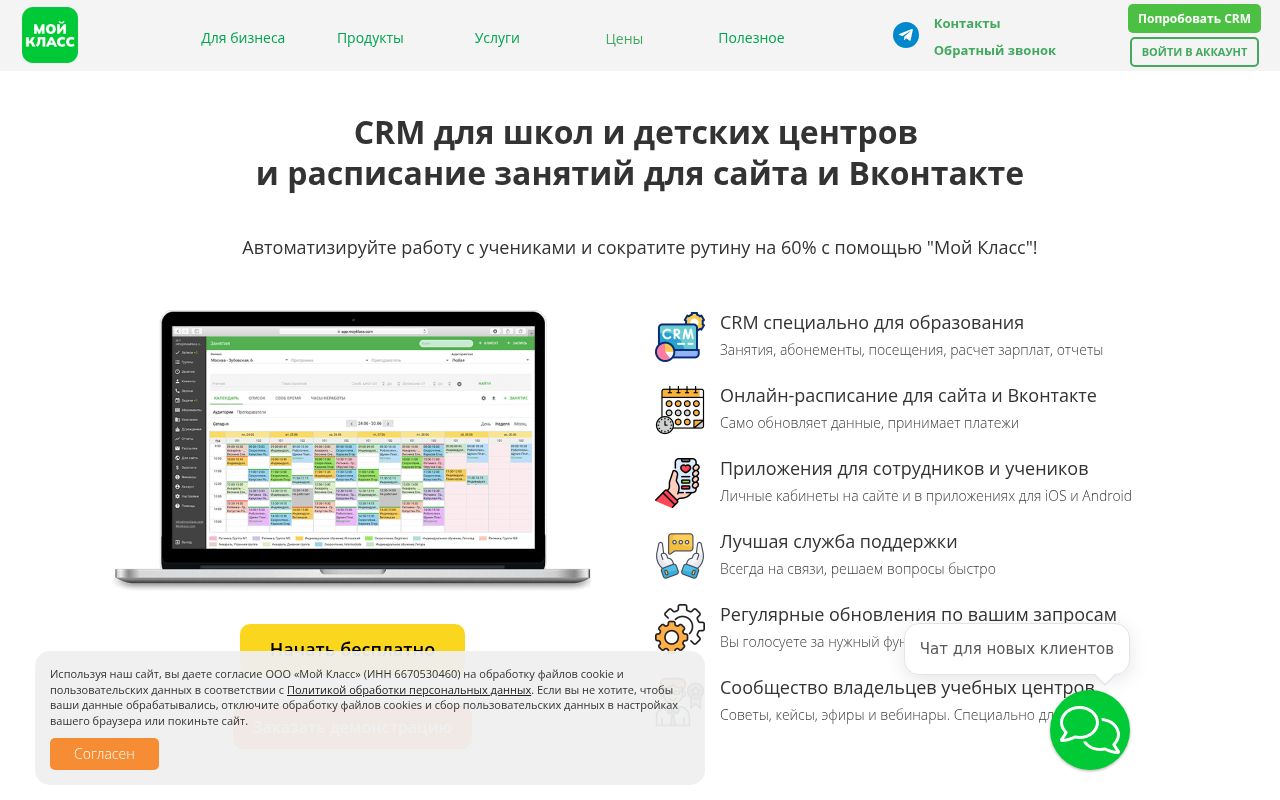Open the Контакты link
1280x800 pixels.
tap(967, 23)
